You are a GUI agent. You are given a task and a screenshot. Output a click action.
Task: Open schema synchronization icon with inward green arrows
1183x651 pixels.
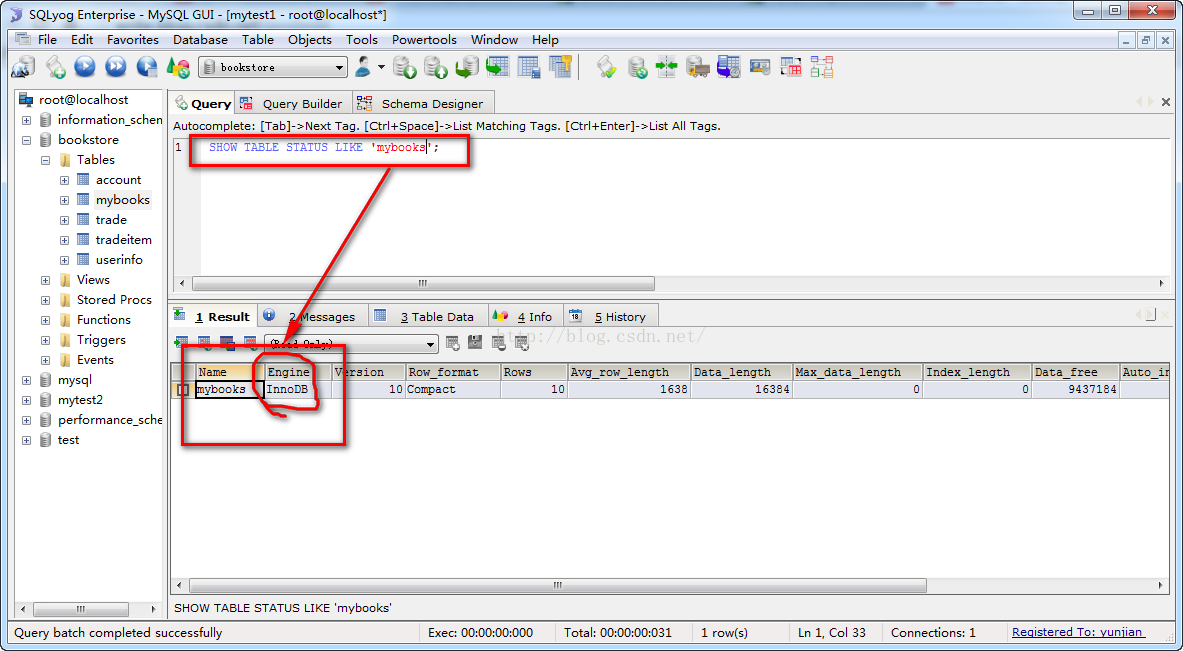667,67
